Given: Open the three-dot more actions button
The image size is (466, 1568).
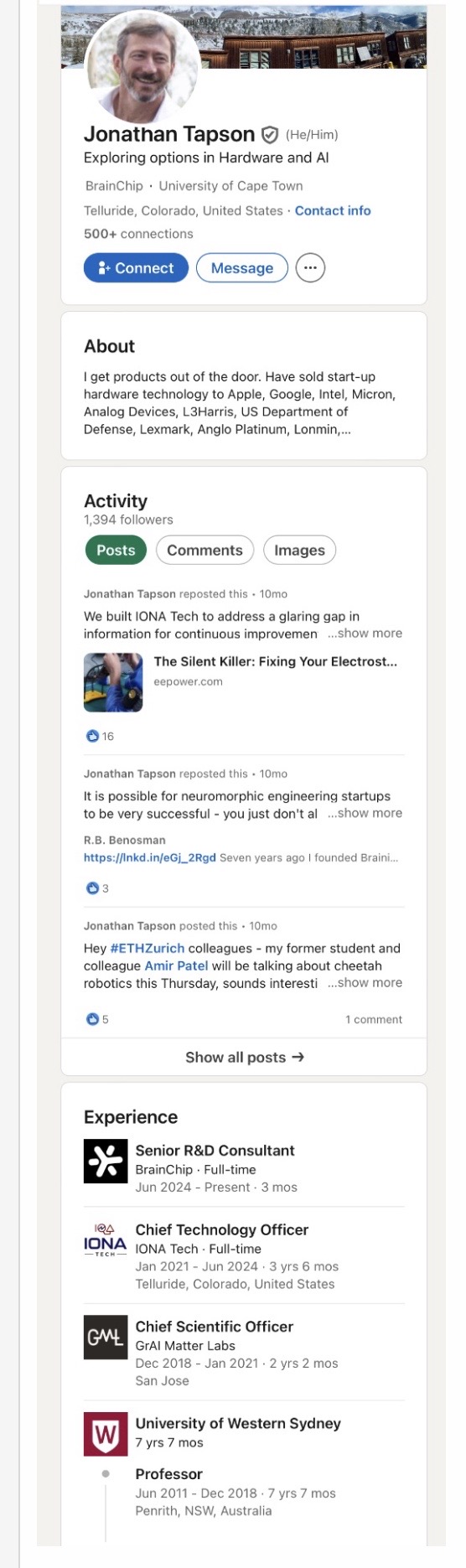Looking at the screenshot, I should [x=310, y=268].
